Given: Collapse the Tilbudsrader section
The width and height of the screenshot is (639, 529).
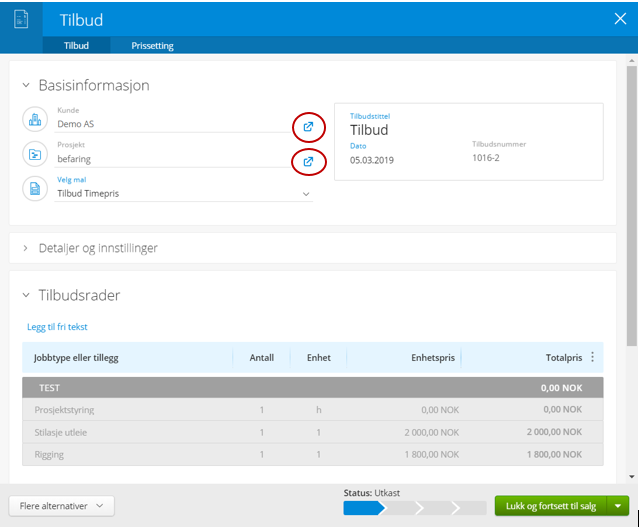Looking at the screenshot, I should [26, 295].
